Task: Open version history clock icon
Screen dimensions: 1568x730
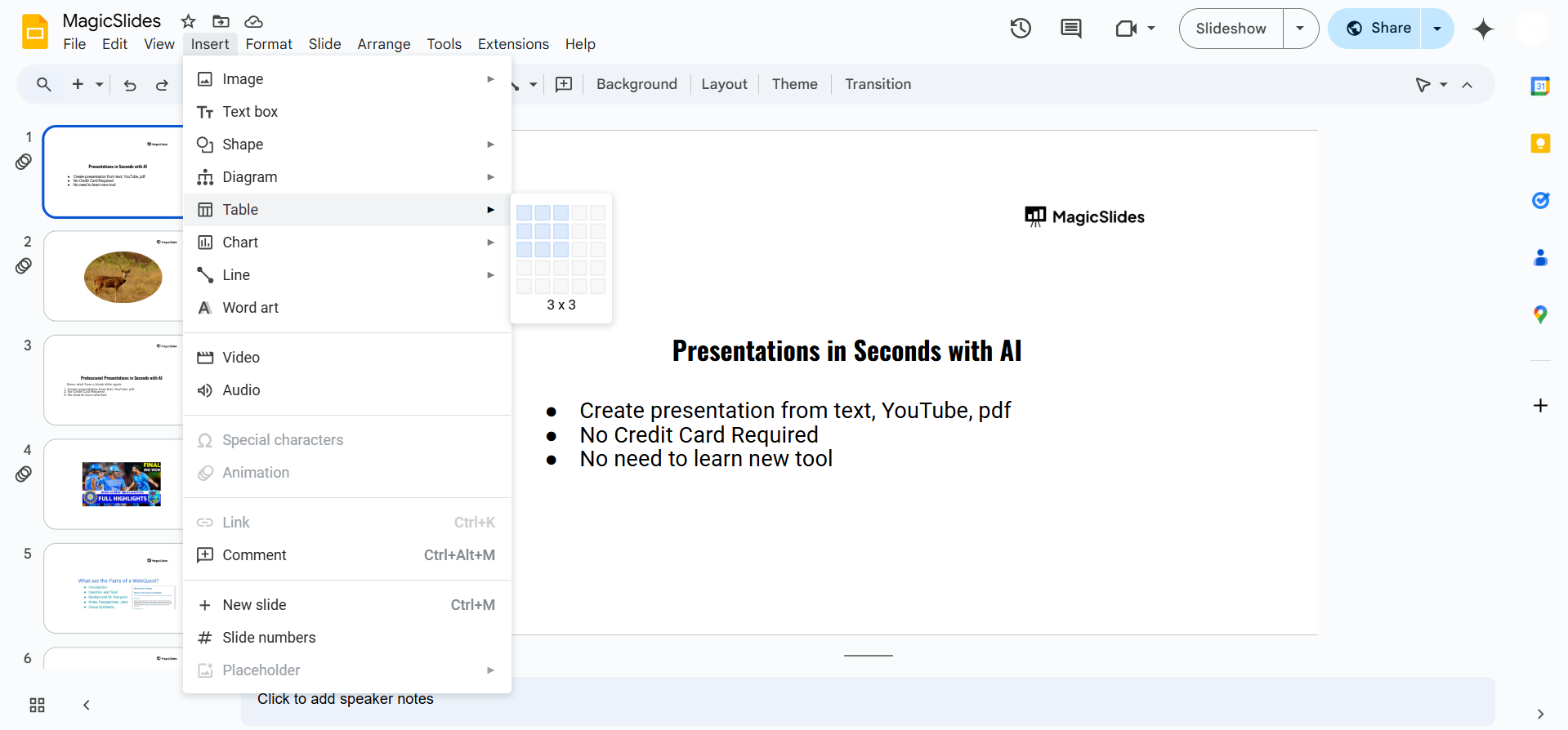Action: tap(1020, 29)
